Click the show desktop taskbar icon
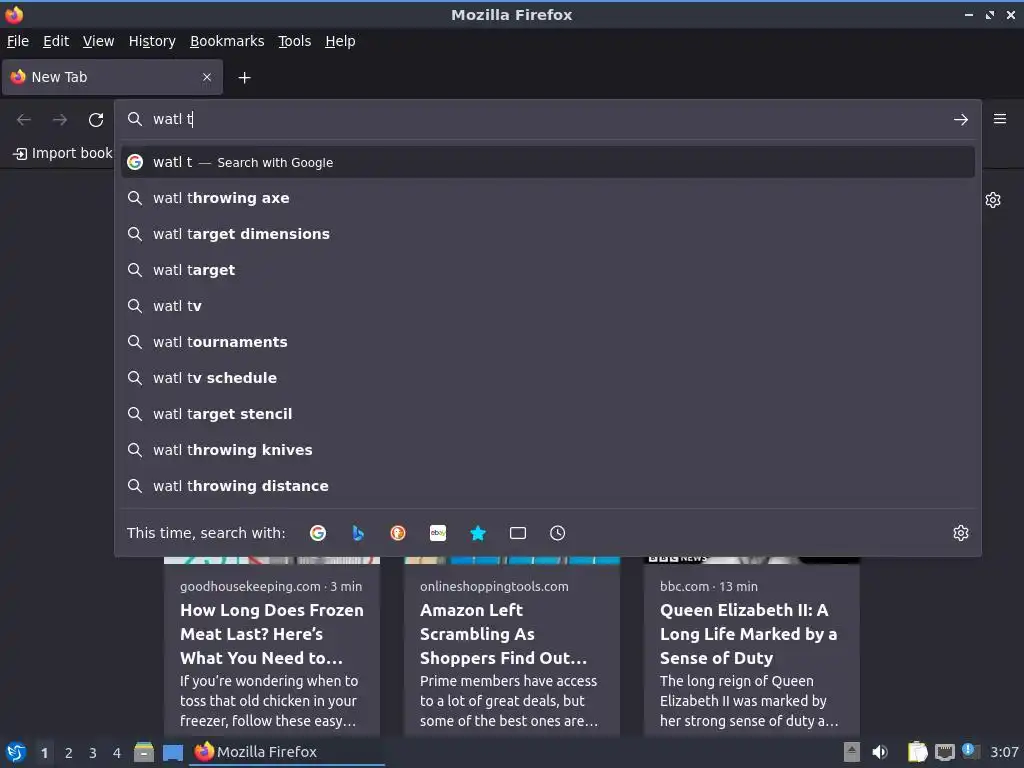This screenshot has width=1024, height=768. pos(173,752)
